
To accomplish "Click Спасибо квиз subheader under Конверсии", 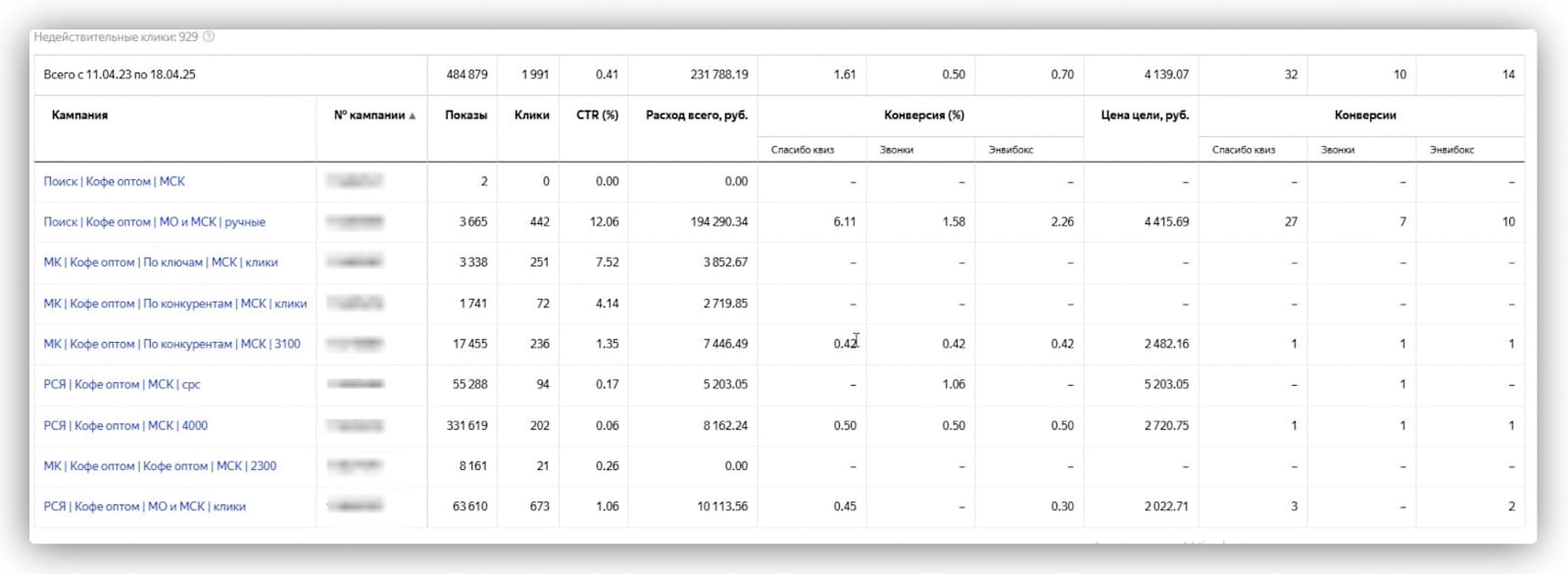I will coord(1244,150).
